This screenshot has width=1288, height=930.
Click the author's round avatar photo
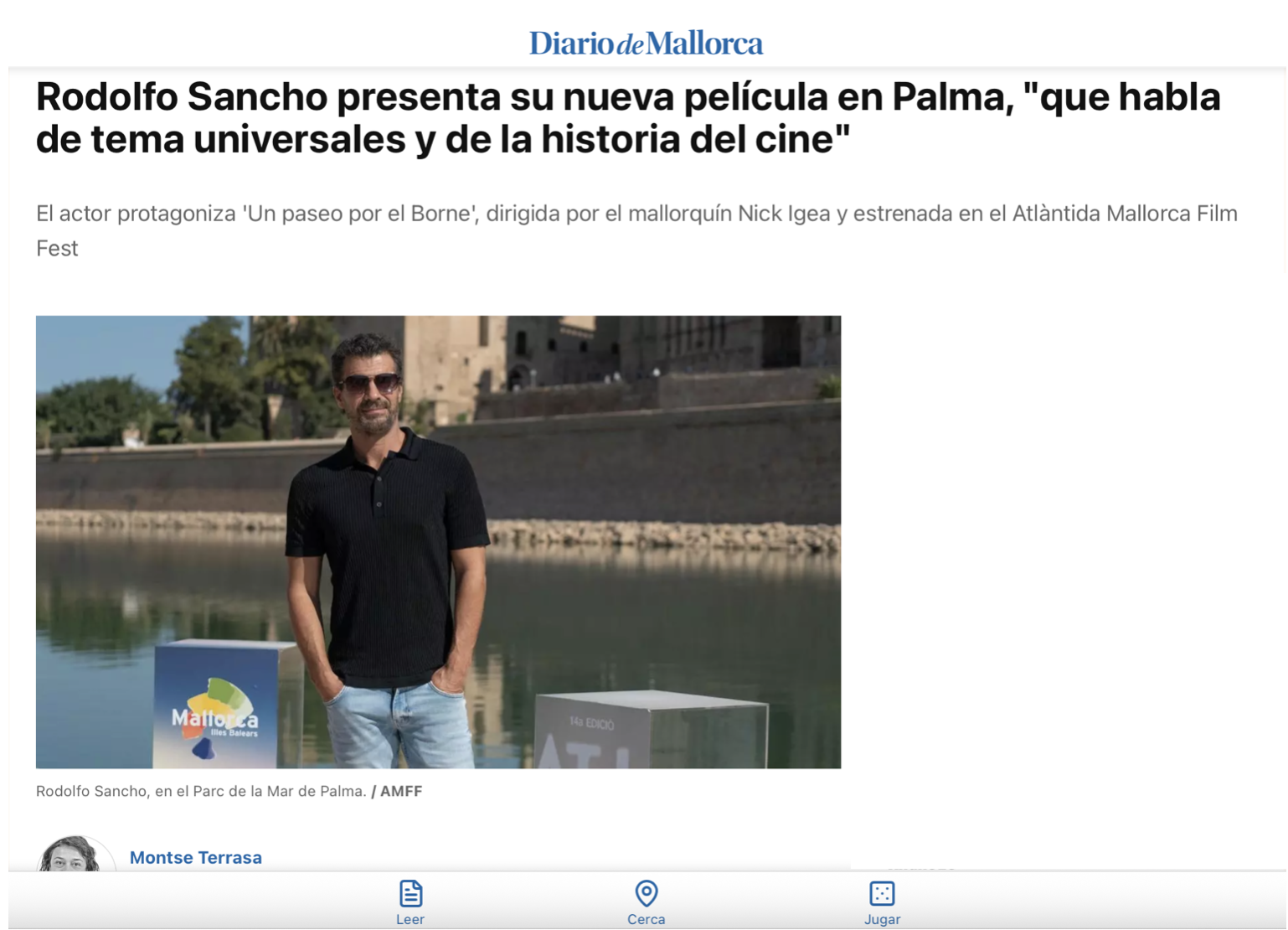[74, 855]
